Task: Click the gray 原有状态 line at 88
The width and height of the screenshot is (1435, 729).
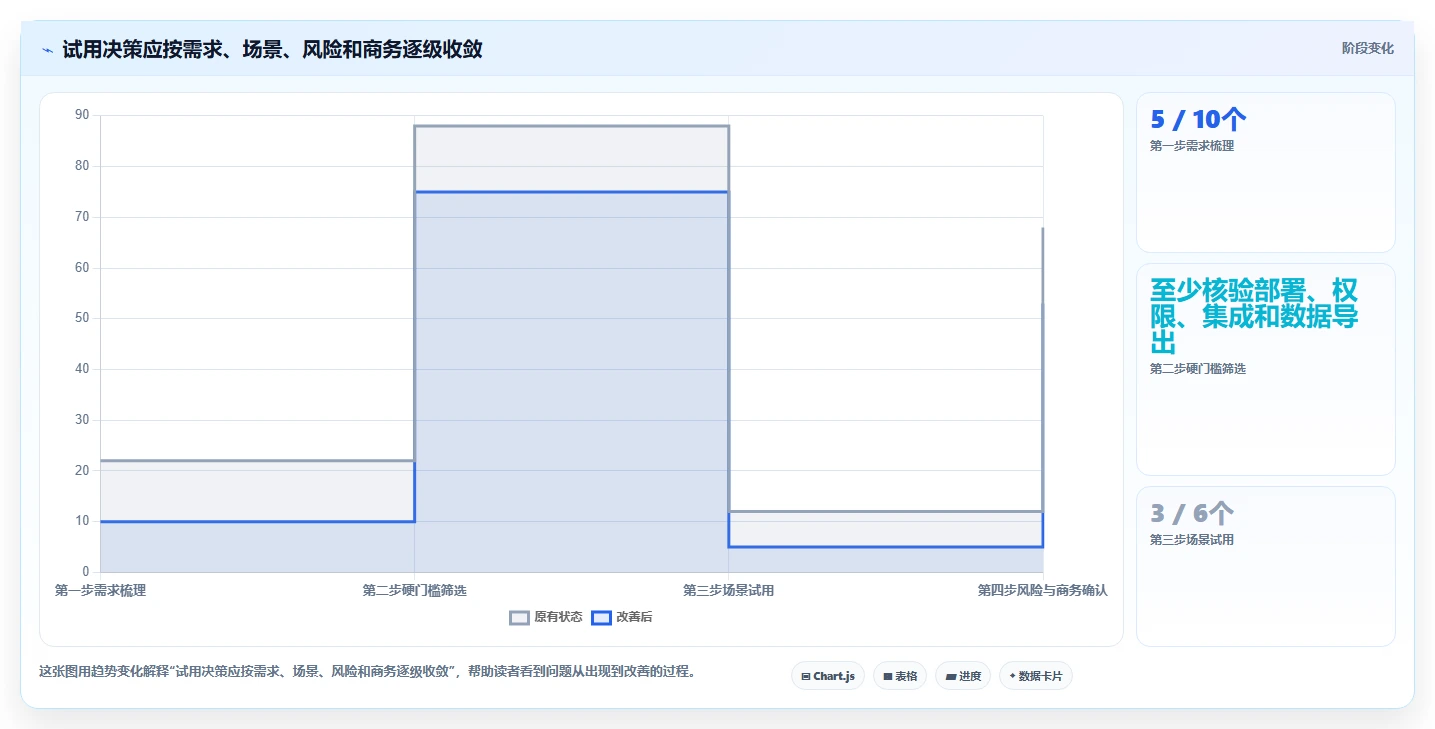Action: click(571, 126)
